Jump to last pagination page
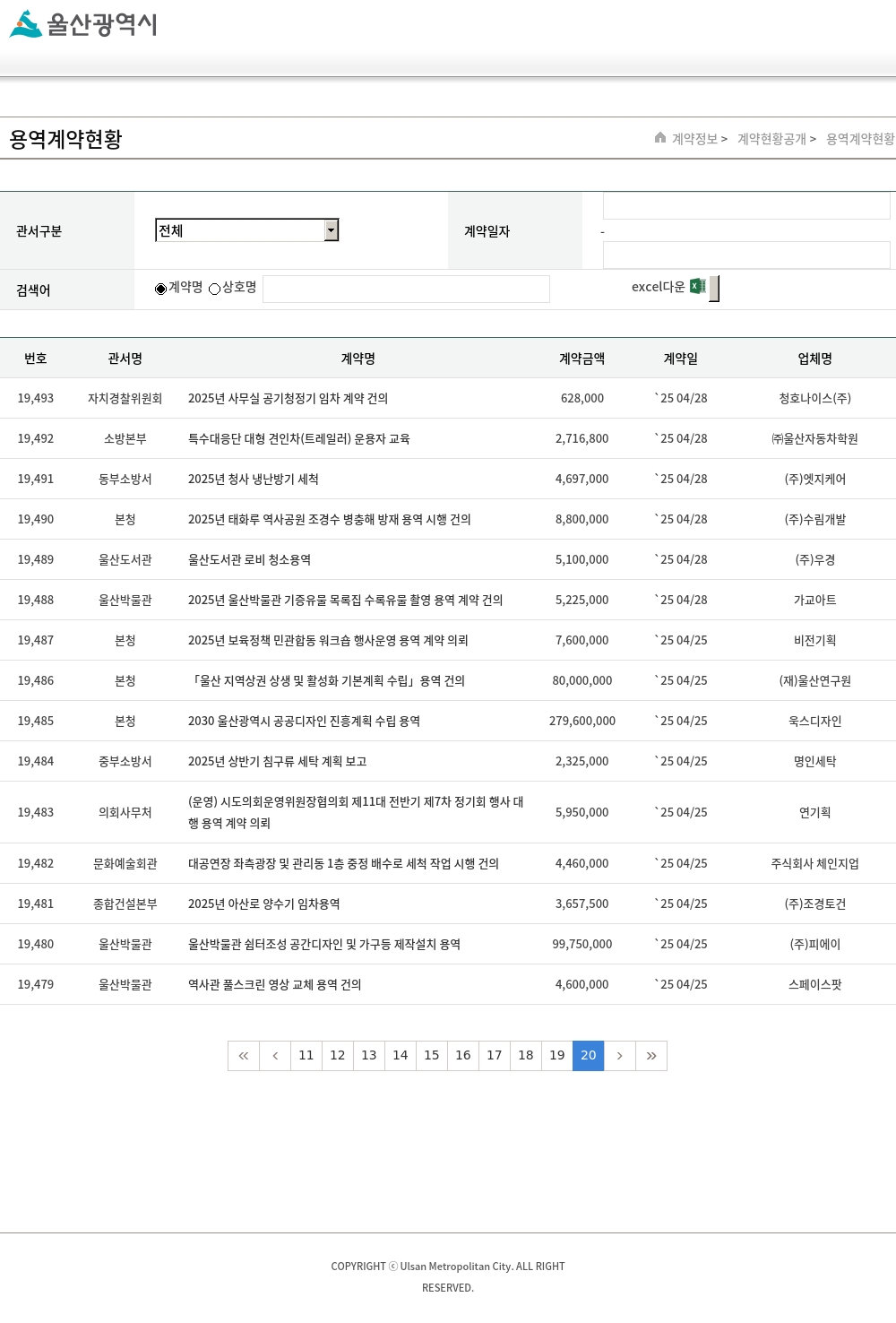The image size is (896, 1323). coord(651,1056)
